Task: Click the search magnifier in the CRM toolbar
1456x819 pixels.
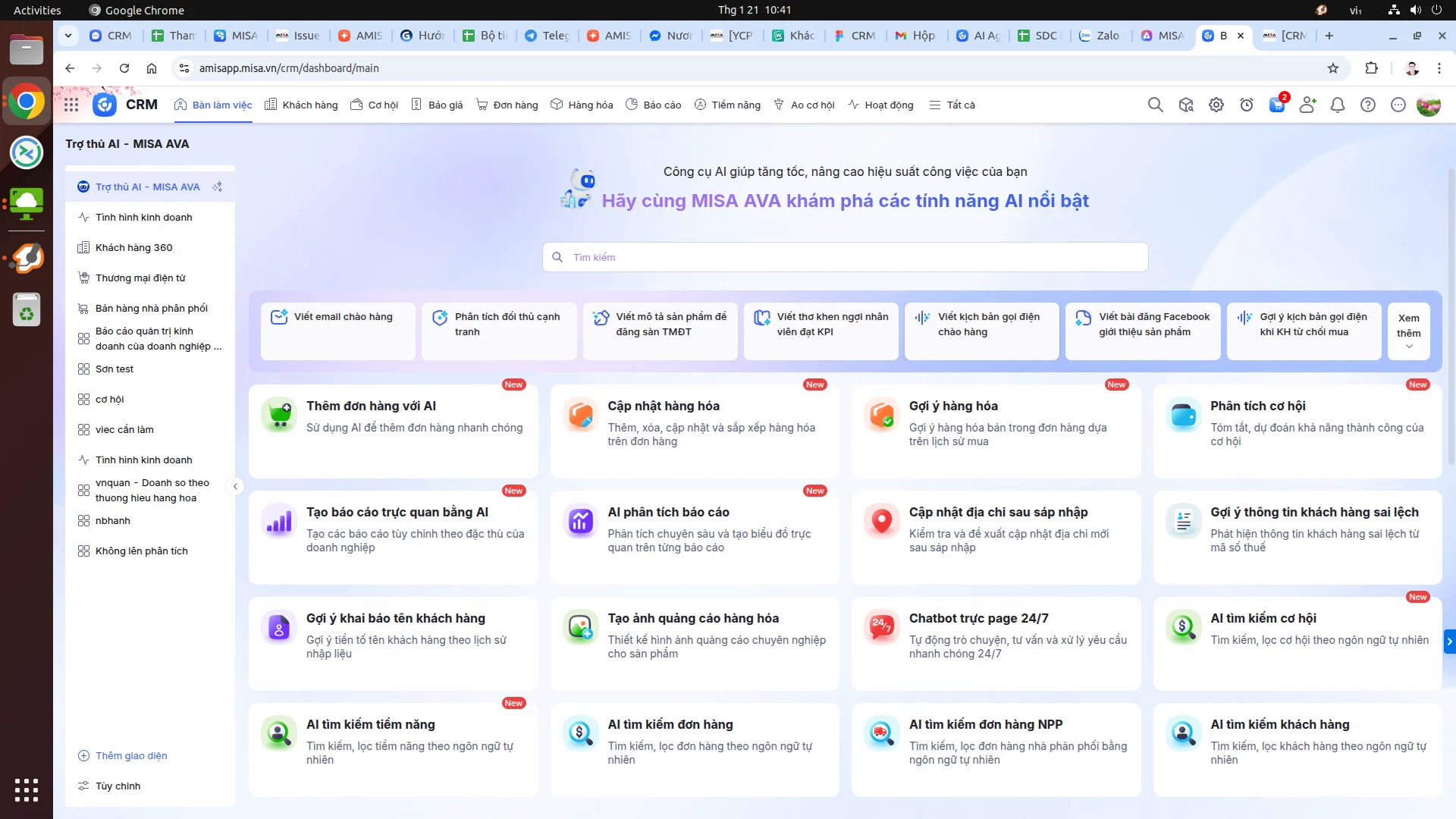Action: tap(1156, 105)
